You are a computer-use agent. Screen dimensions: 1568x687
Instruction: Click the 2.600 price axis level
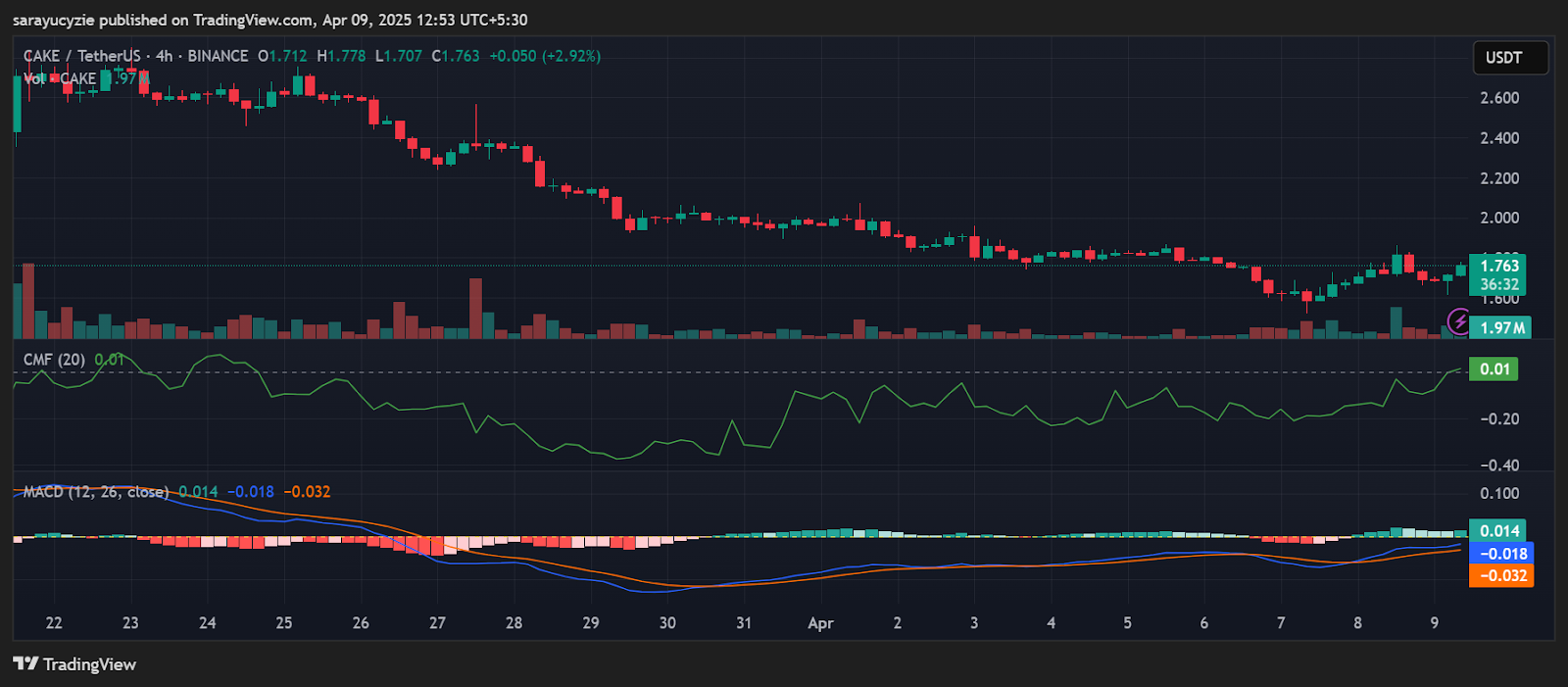click(x=1499, y=98)
